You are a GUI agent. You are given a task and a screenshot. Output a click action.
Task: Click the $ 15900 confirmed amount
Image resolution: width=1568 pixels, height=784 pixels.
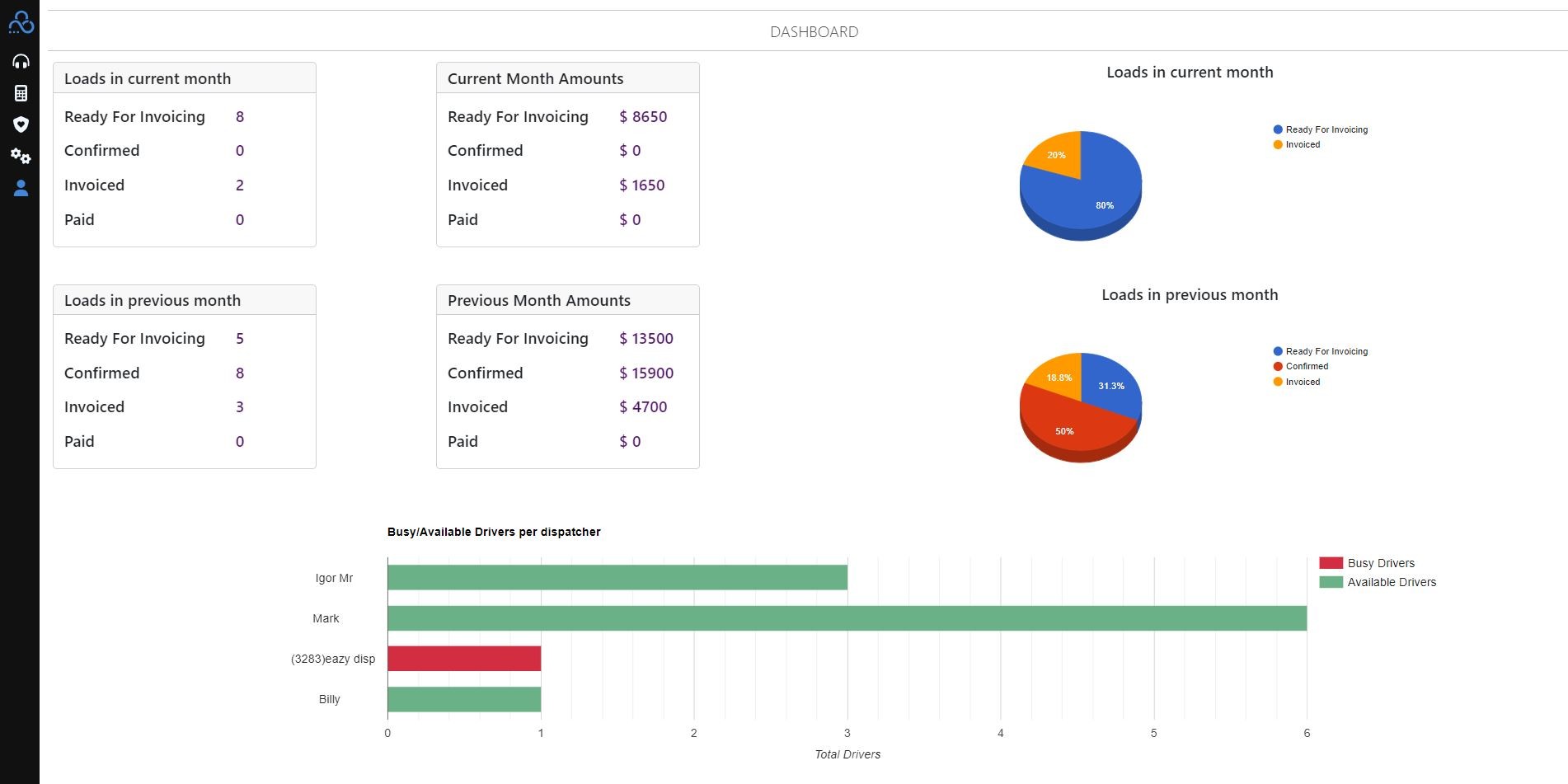[646, 373]
